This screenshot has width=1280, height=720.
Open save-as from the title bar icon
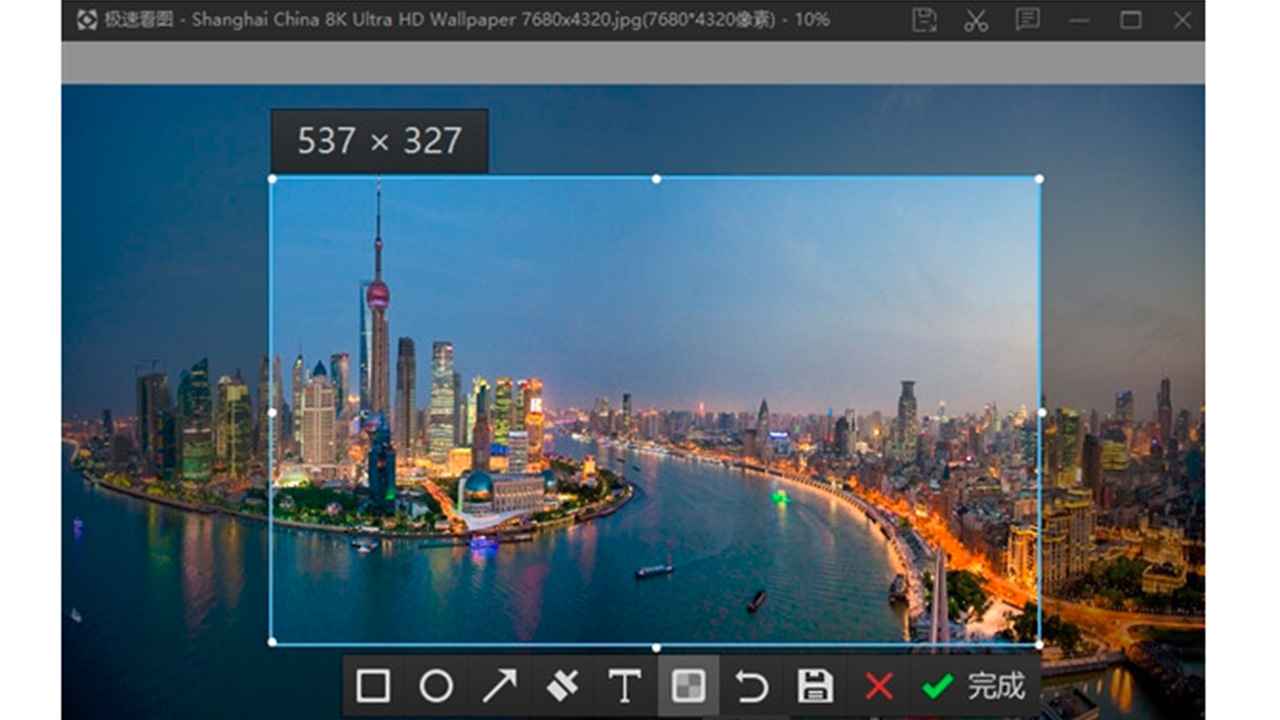[x=925, y=20]
